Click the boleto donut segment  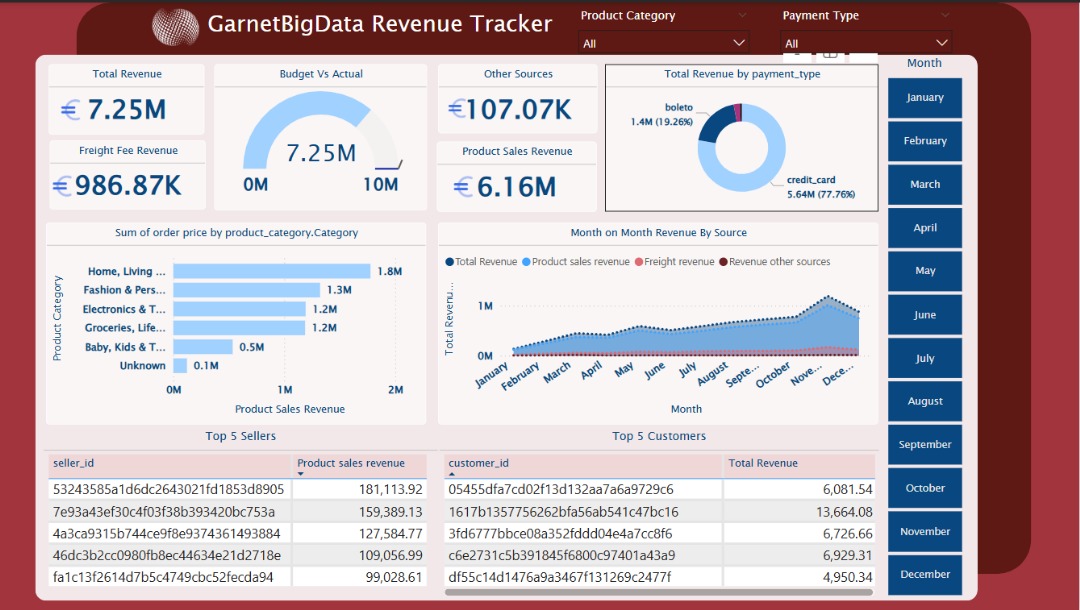714,123
